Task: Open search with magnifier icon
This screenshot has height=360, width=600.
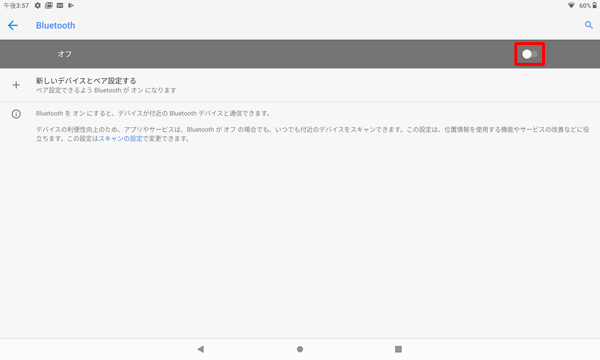Action: pyautogui.click(x=589, y=26)
